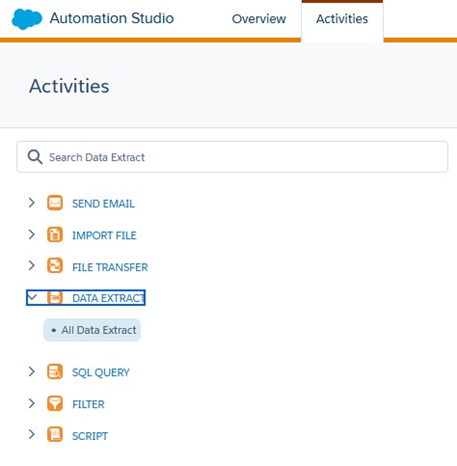Expand the Send Email chevron
The height and width of the screenshot is (466, 457).
[32, 203]
